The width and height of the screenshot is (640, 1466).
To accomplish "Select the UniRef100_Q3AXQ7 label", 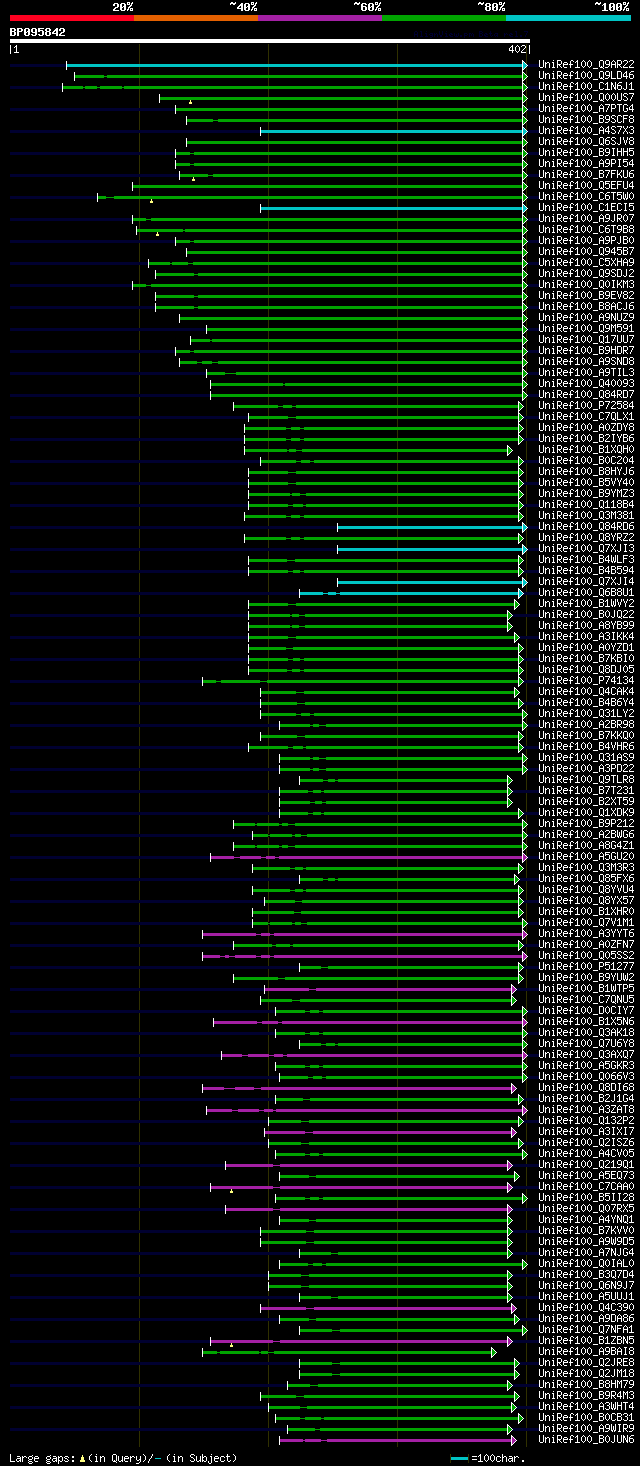I will [586, 1054].
